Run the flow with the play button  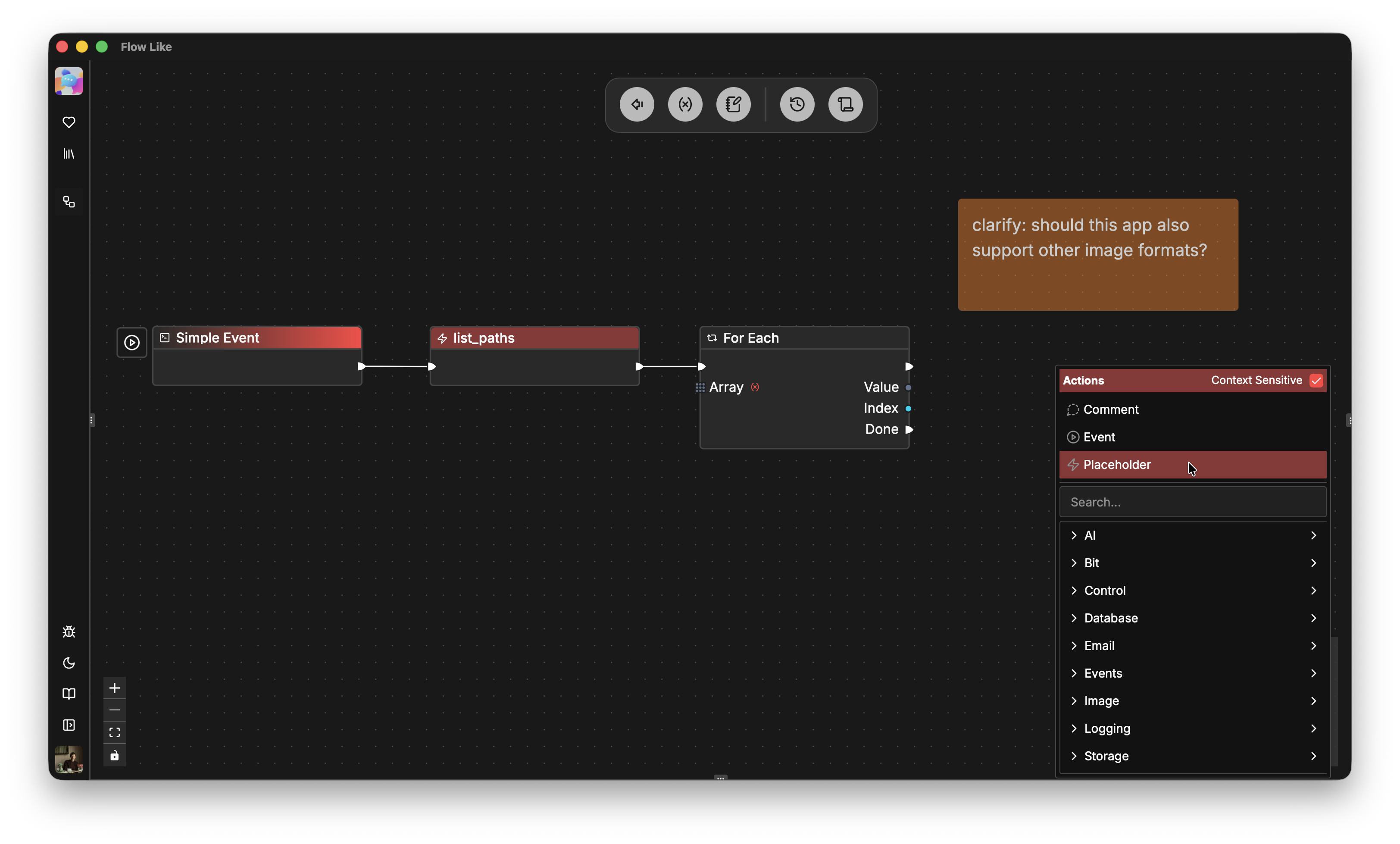pos(131,342)
